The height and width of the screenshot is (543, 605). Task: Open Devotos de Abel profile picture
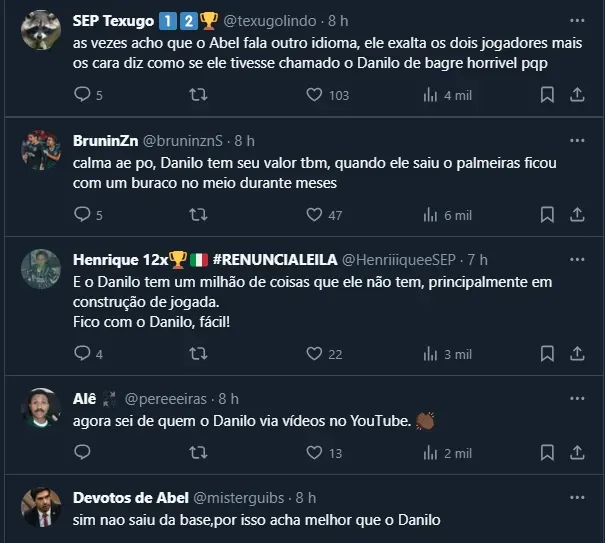click(41, 507)
